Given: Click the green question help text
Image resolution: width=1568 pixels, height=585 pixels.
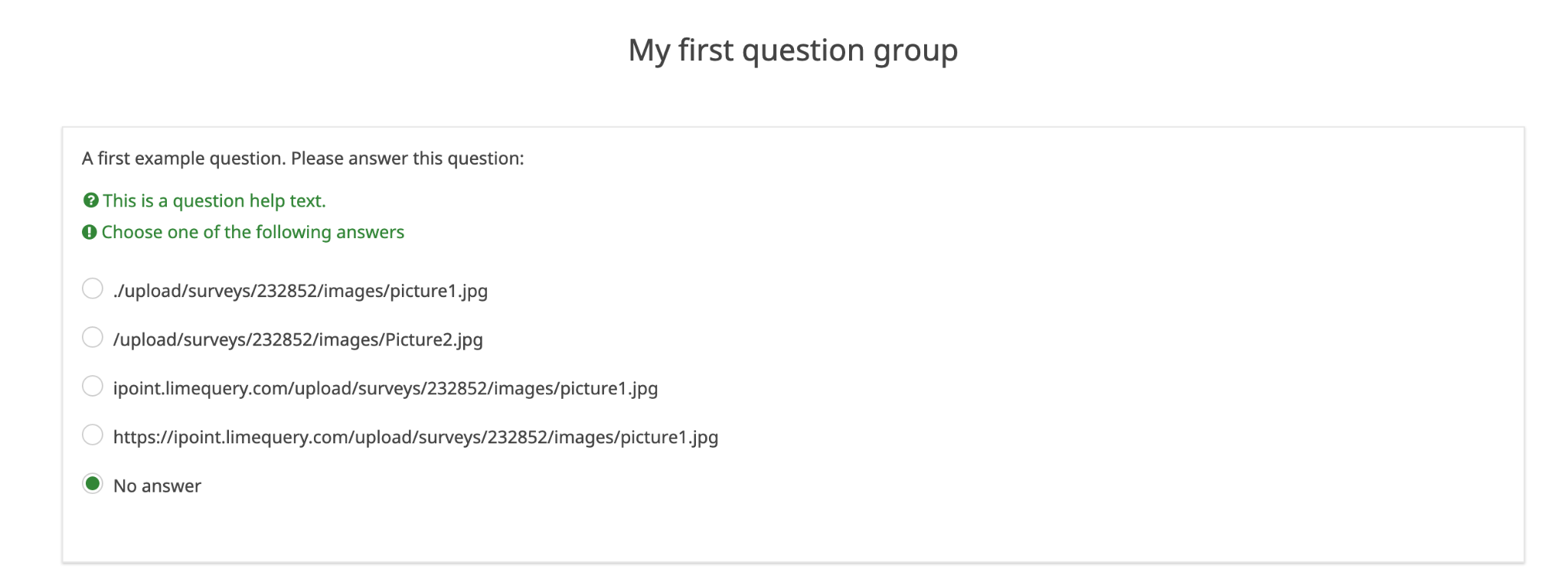Looking at the screenshot, I should click(x=214, y=201).
